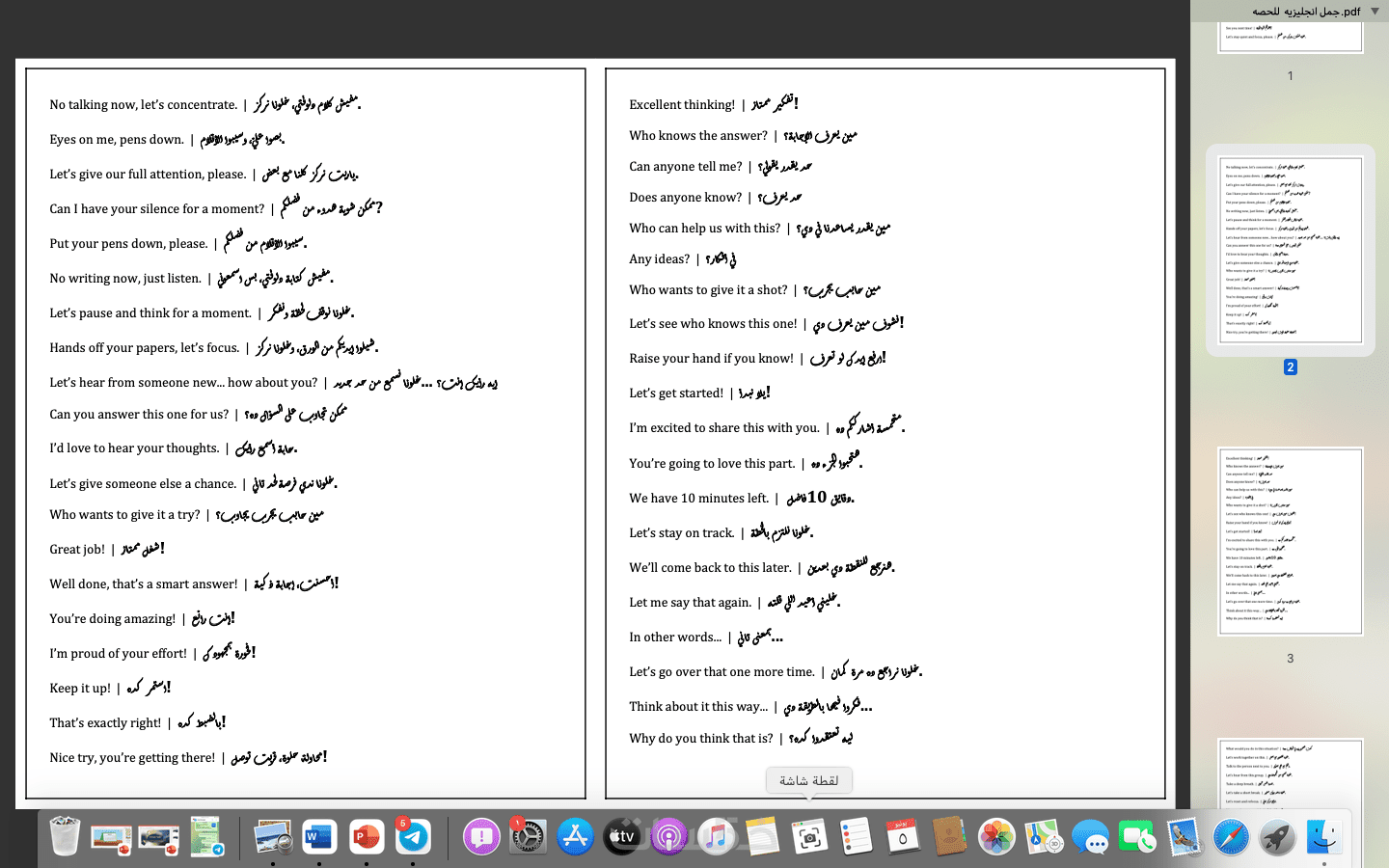Open the Notes app in the dock
The height and width of the screenshot is (868, 1389).
pos(762,836)
